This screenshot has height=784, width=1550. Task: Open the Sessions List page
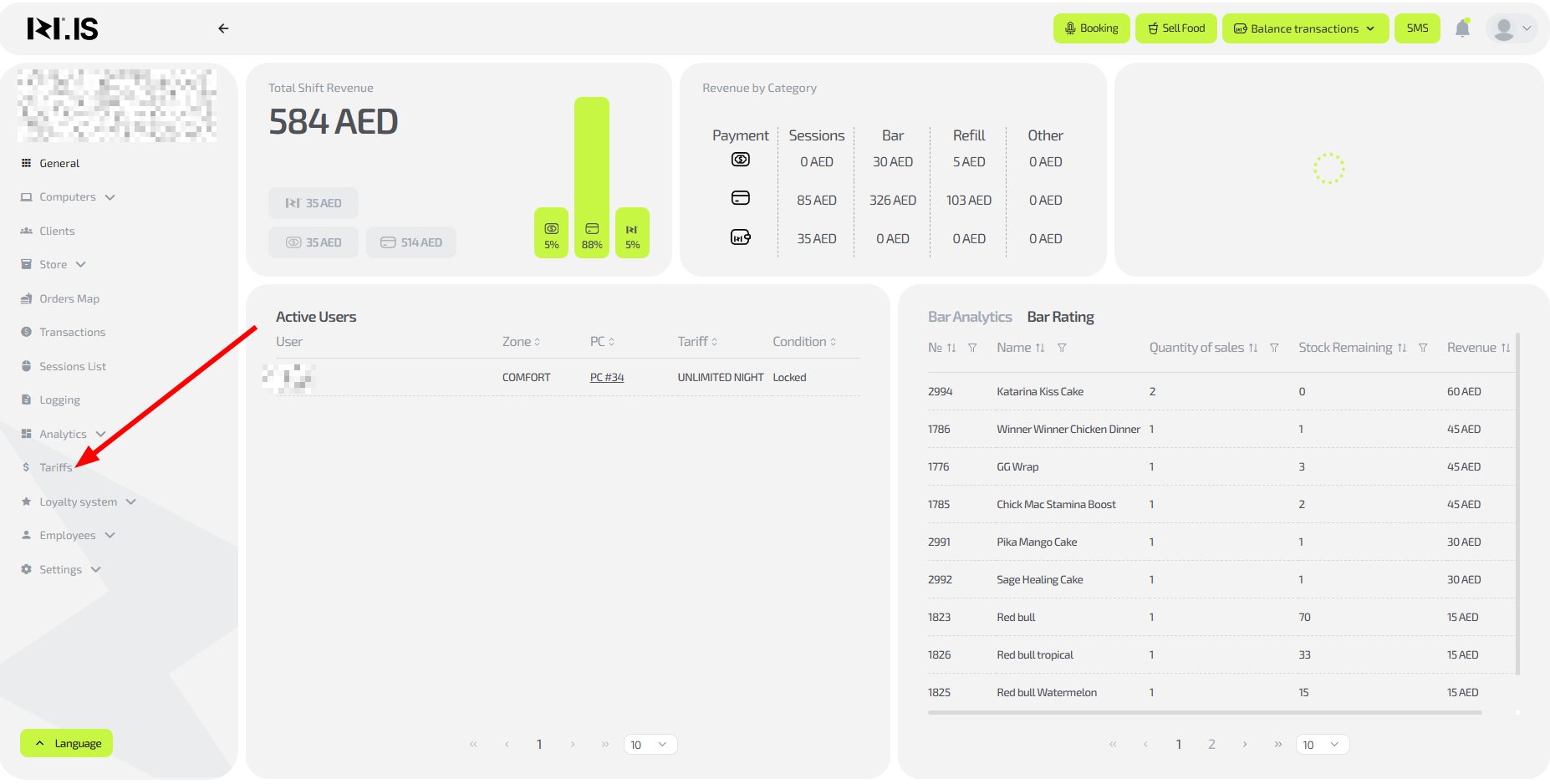pyautogui.click(x=73, y=366)
